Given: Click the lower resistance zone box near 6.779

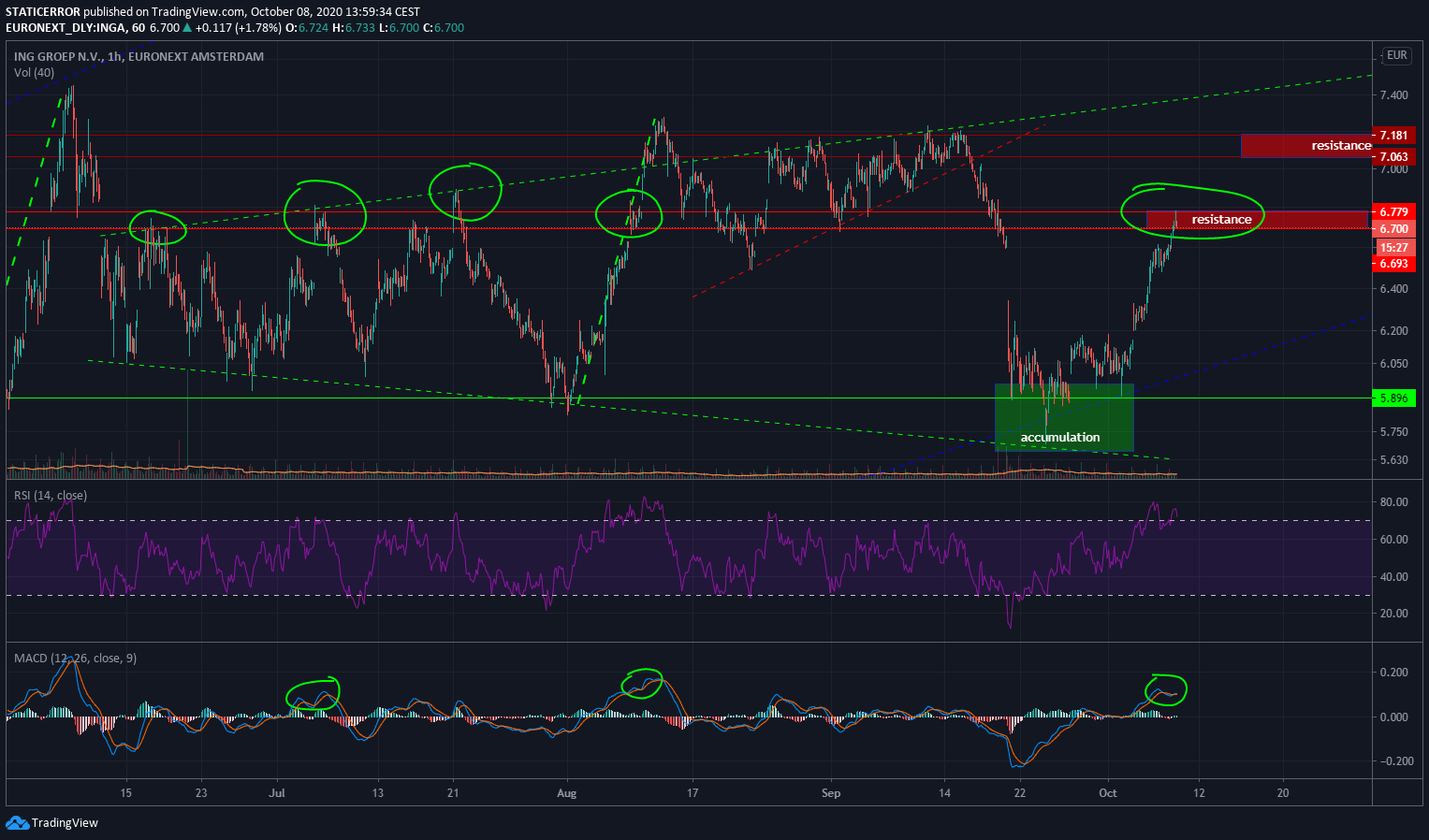Looking at the screenshot, I should tap(1259, 220).
